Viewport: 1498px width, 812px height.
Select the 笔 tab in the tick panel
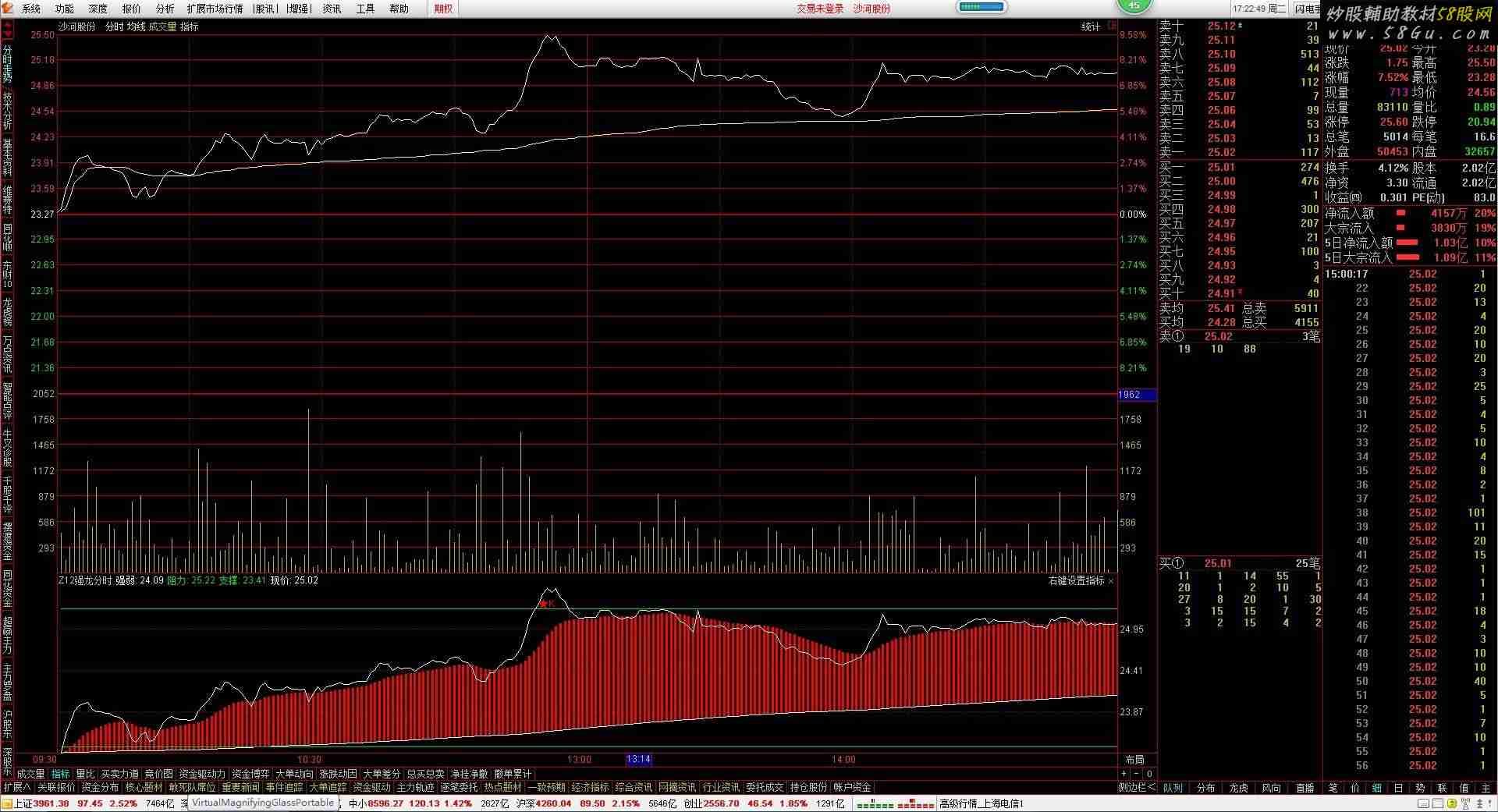tap(1333, 788)
